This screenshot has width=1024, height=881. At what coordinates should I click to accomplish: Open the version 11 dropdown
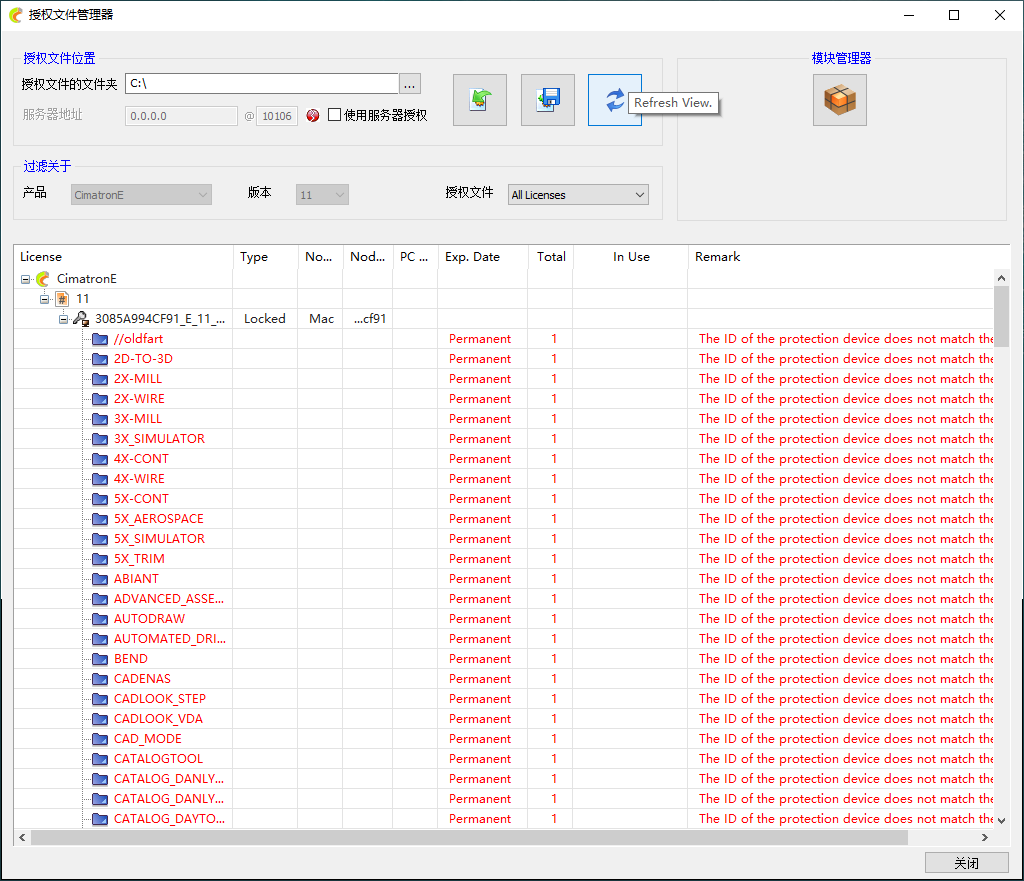322,195
